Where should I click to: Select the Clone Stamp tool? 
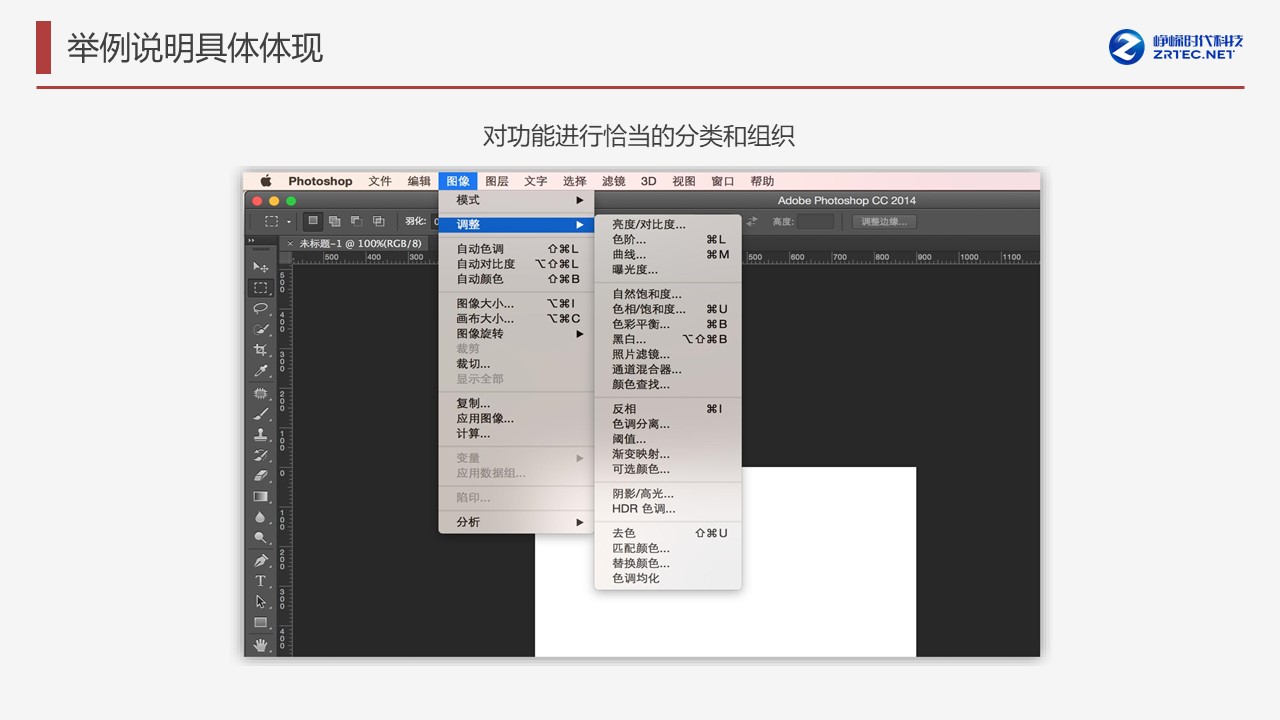[x=260, y=435]
